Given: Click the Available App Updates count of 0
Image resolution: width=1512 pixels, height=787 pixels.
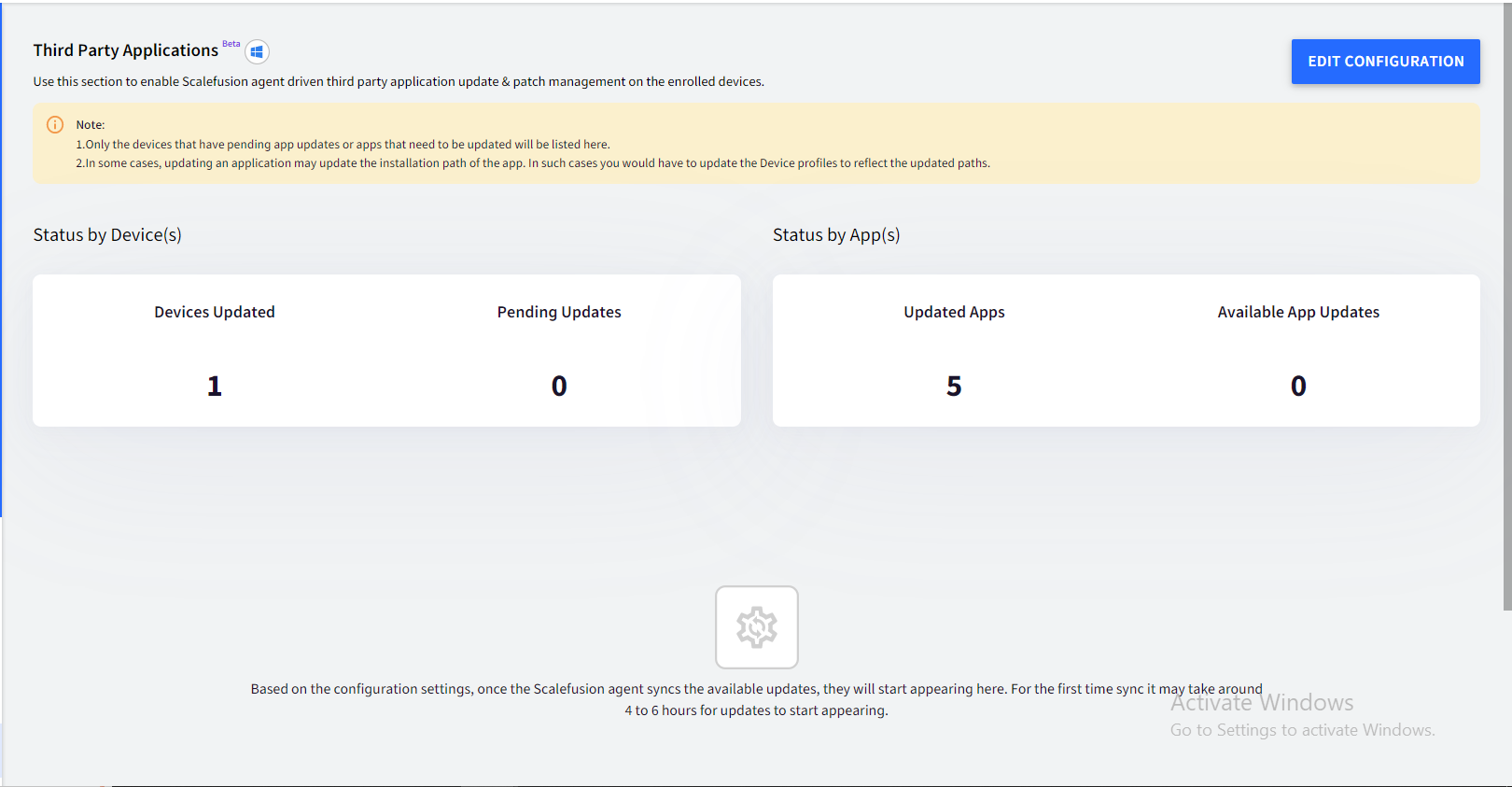Looking at the screenshot, I should tap(1298, 386).
